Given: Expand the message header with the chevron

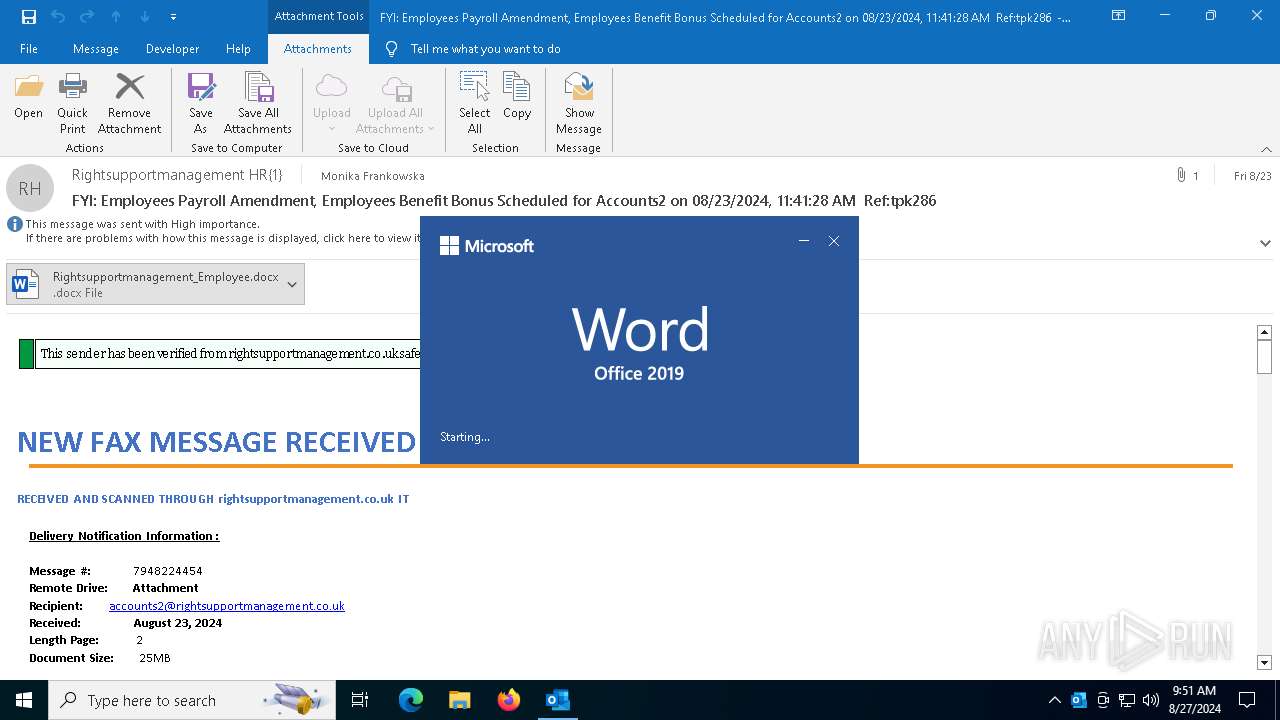Looking at the screenshot, I should tap(1265, 243).
